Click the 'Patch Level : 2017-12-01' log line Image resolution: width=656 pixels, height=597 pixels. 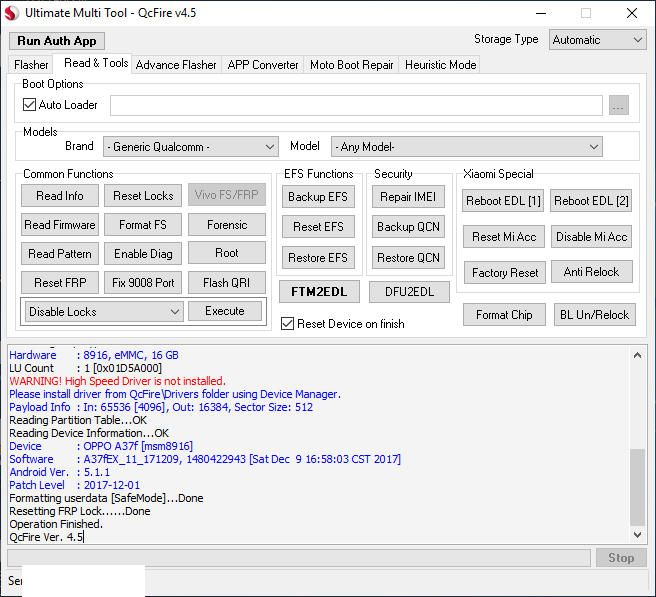(x=74, y=485)
